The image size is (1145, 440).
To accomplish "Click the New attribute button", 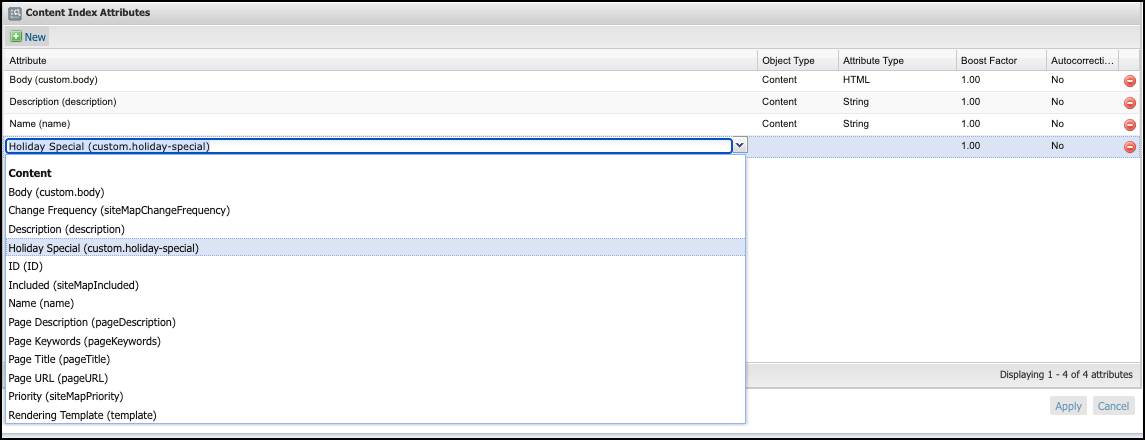I will coord(28,37).
